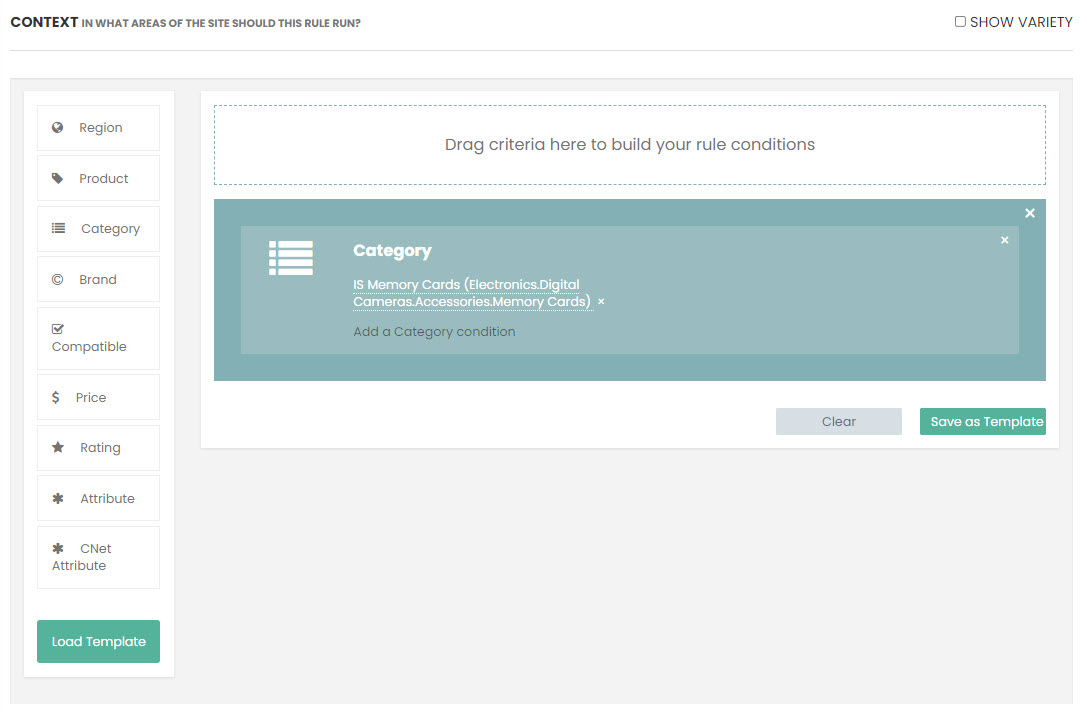Click the Load Template button
1087x712 pixels.
coord(98,641)
